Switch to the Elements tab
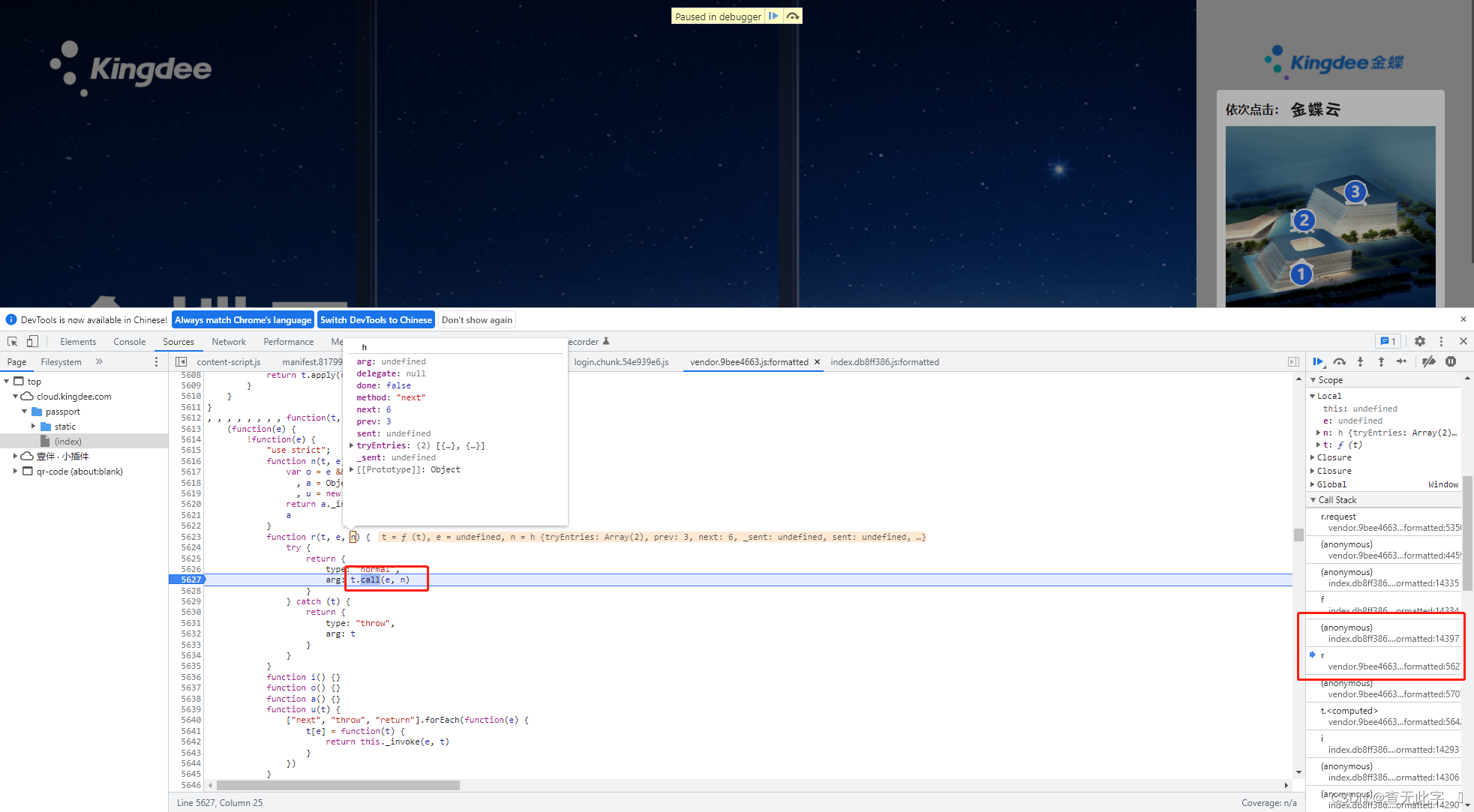The image size is (1474, 812). (x=78, y=341)
